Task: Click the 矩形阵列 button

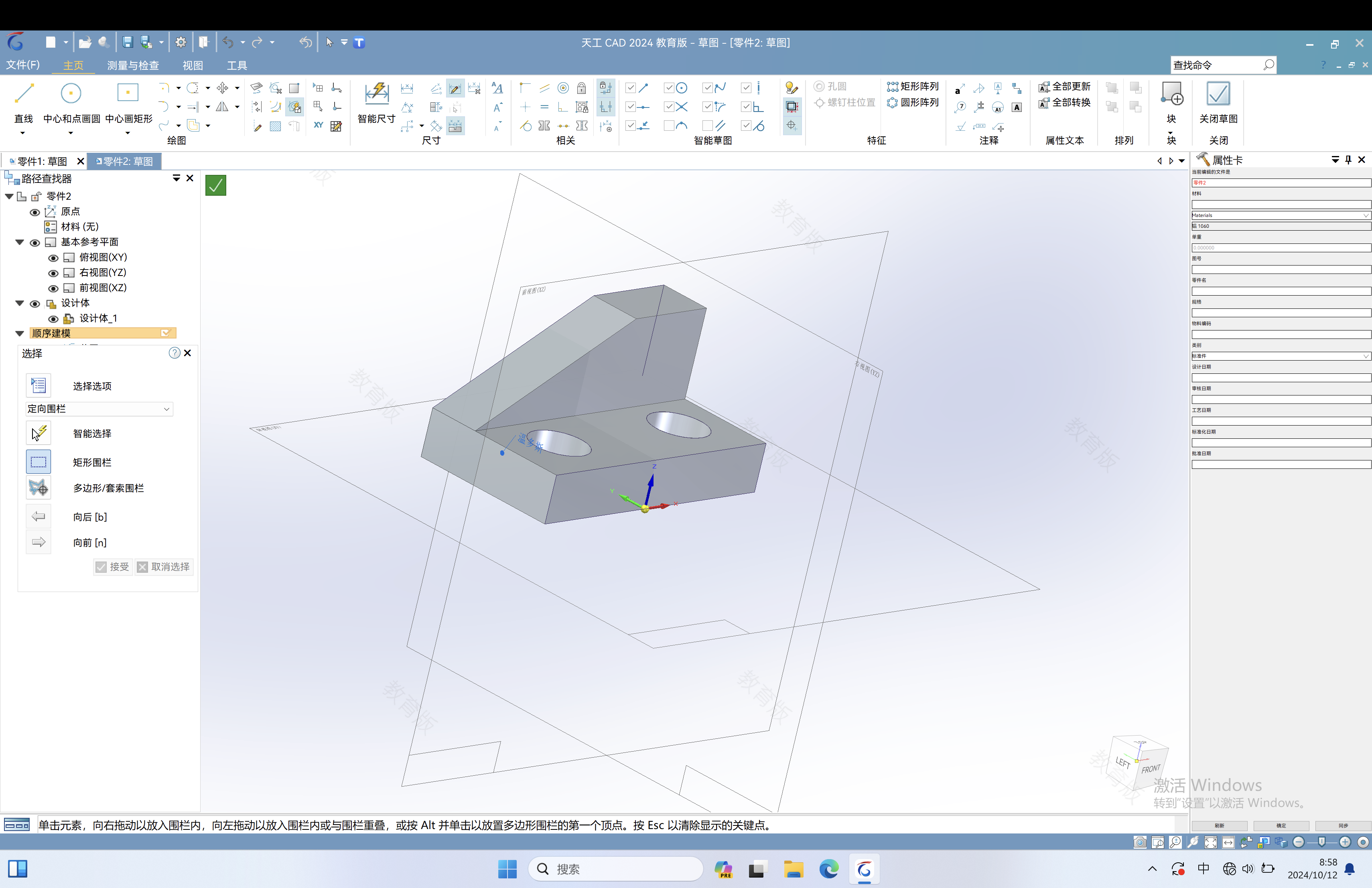Action: (x=913, y=87)
